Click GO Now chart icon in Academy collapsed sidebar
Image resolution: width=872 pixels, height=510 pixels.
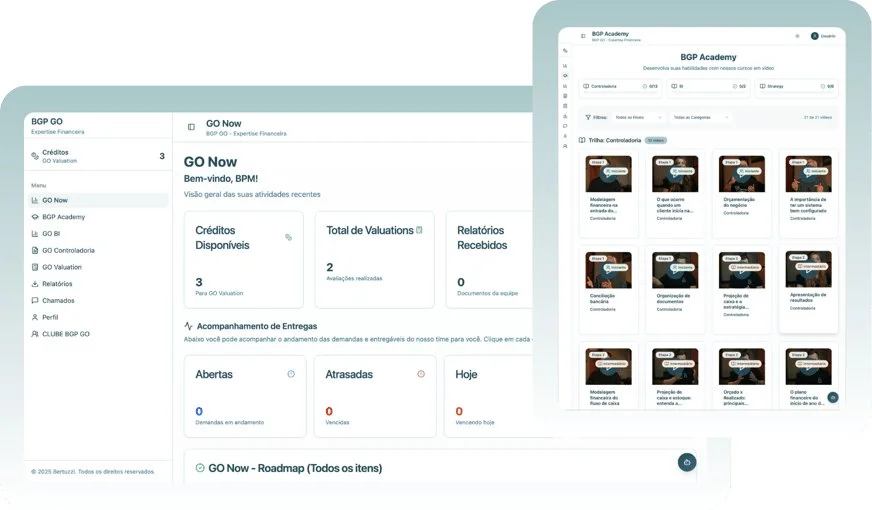[565, 66]
